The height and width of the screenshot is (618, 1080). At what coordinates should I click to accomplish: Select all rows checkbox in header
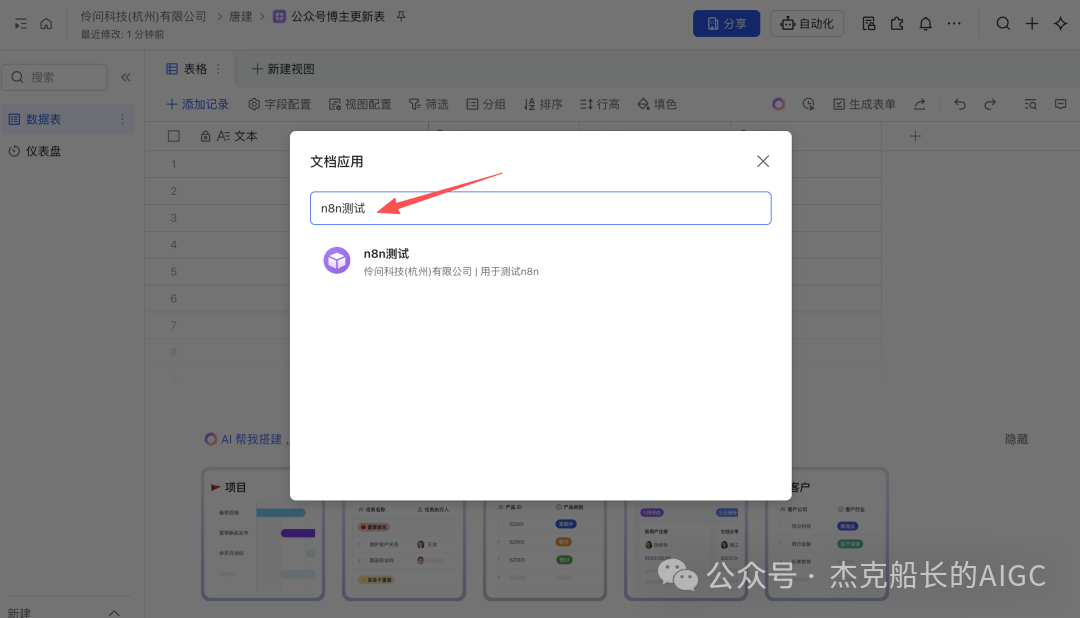coord(174,136)
